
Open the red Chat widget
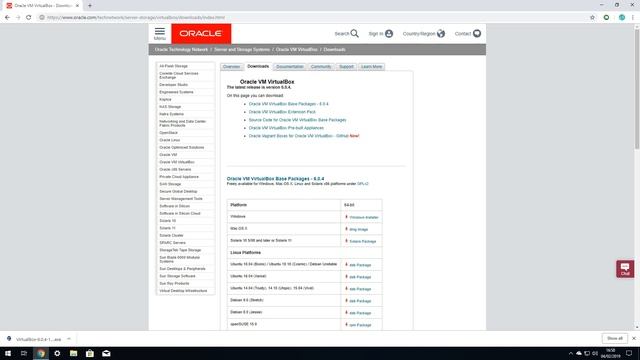click(625, 269)
